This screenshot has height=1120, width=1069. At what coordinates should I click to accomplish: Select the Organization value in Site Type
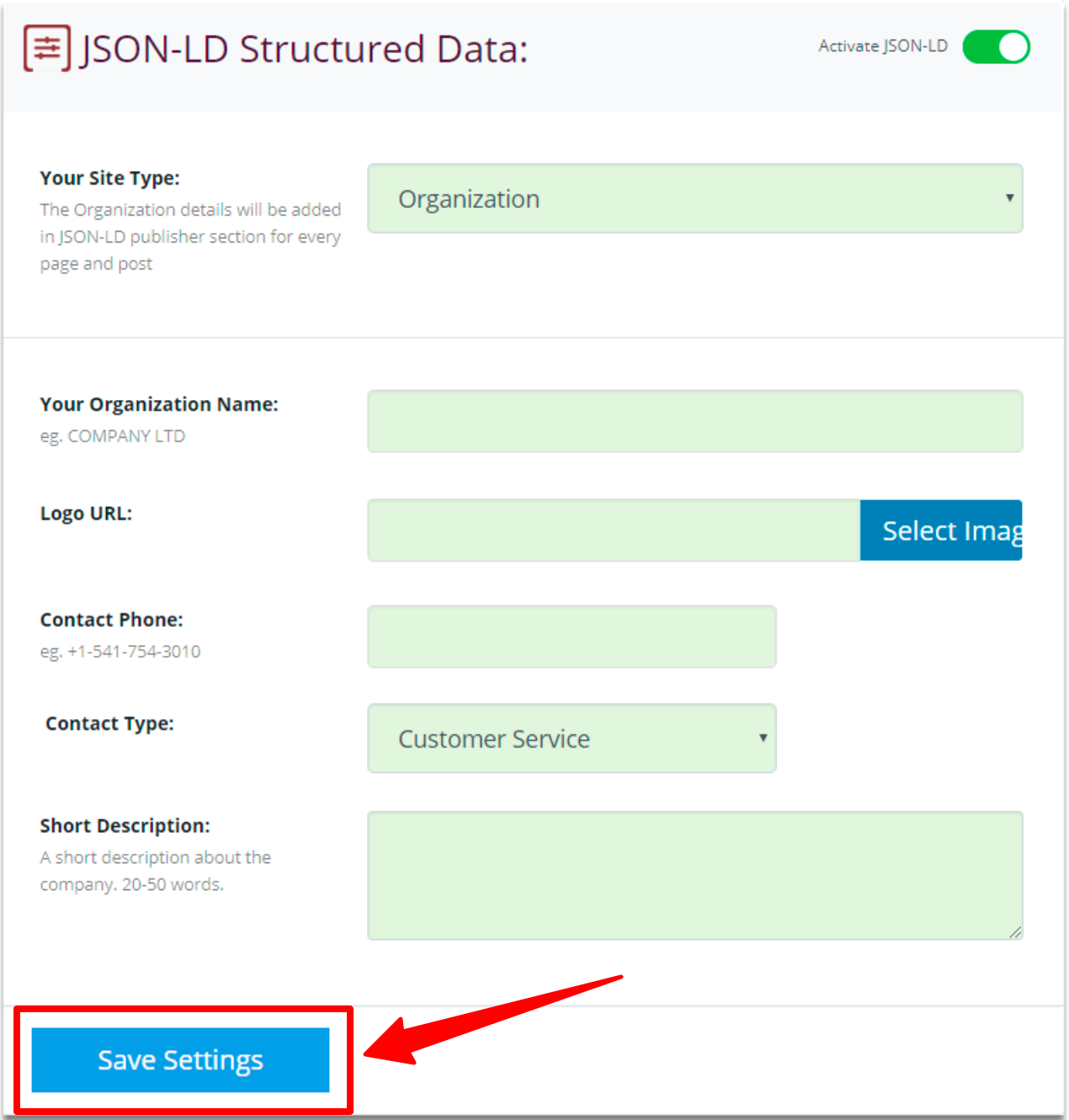[469, 199]
